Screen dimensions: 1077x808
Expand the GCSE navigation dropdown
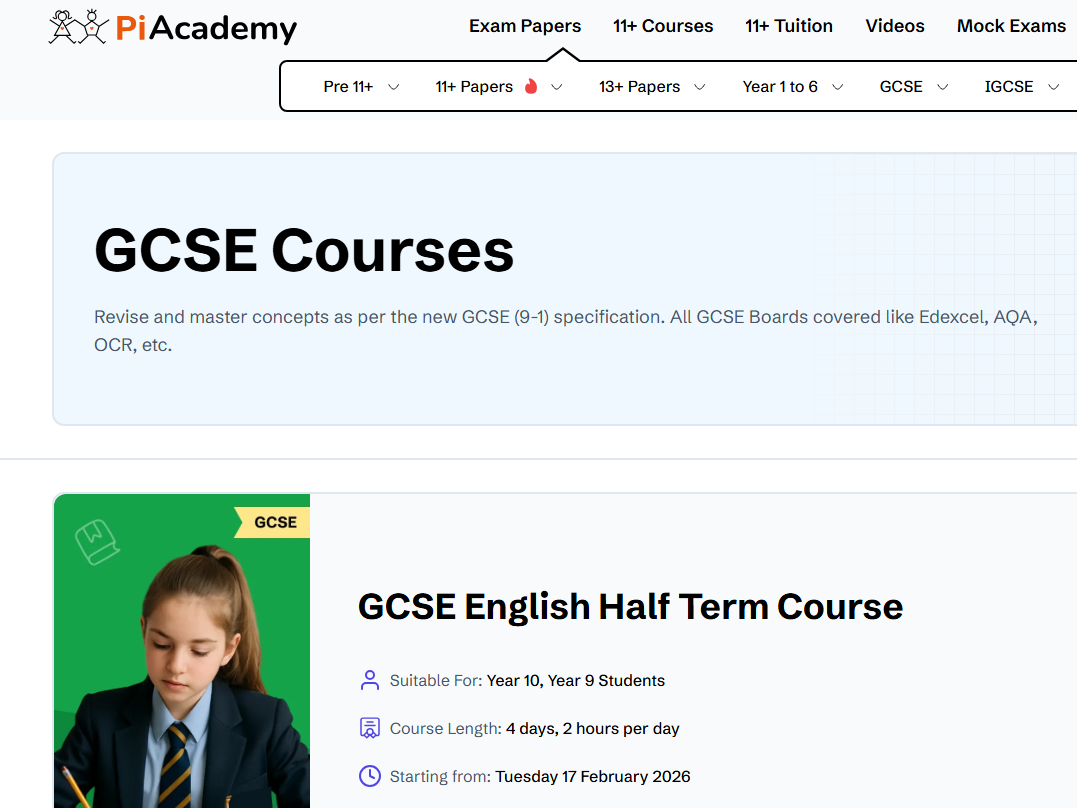(x=911, y=87)
